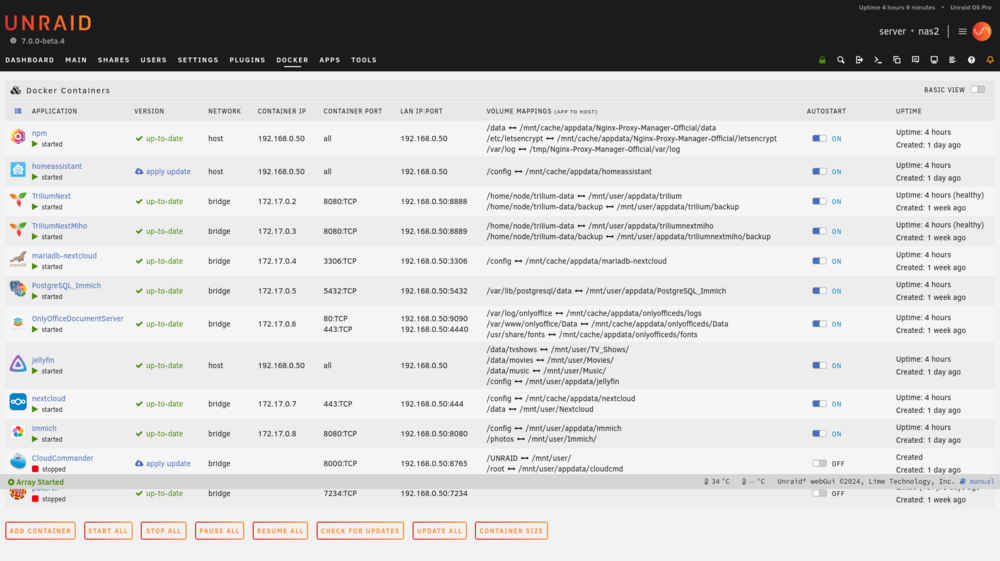
Task: Click the mariadb-nextcloud container icon
Action: click(18, 259)
